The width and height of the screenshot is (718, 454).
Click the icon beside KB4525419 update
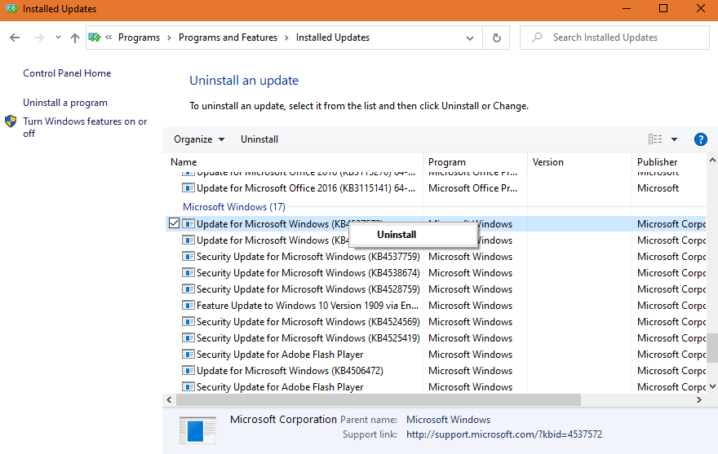pyautogui.click(x=188, y=338)
